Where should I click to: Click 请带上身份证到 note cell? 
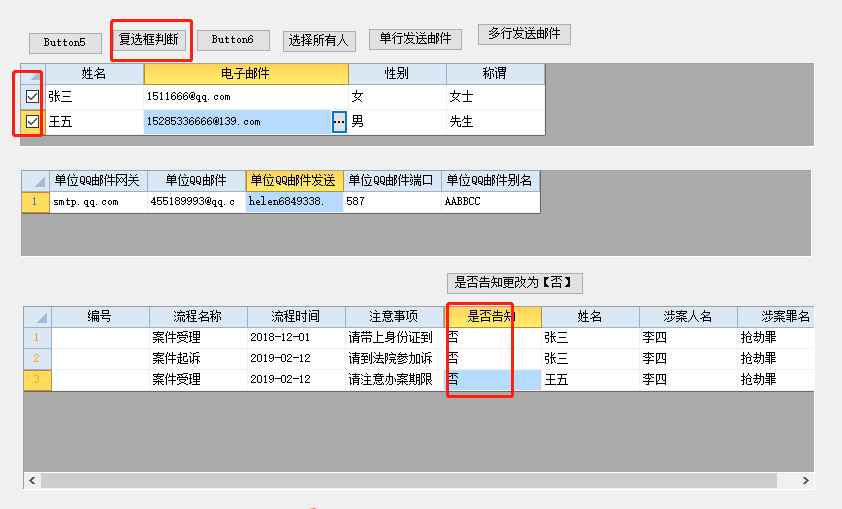pos(394,338)
